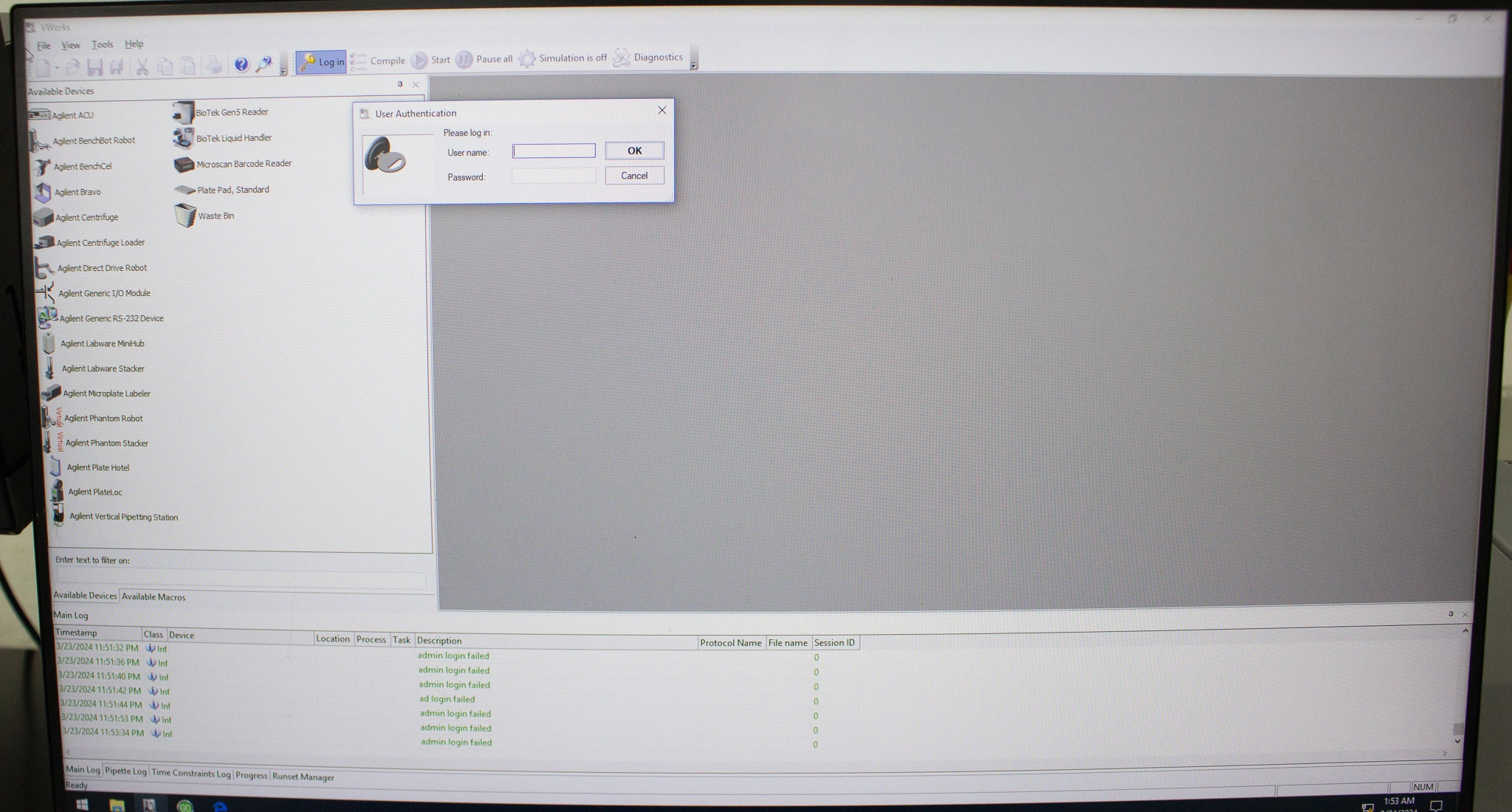The width and height of the screenshot is (1512, 812).
Task: Expand standard toolbar overflow options arrow
Action: tap(283, 72)
